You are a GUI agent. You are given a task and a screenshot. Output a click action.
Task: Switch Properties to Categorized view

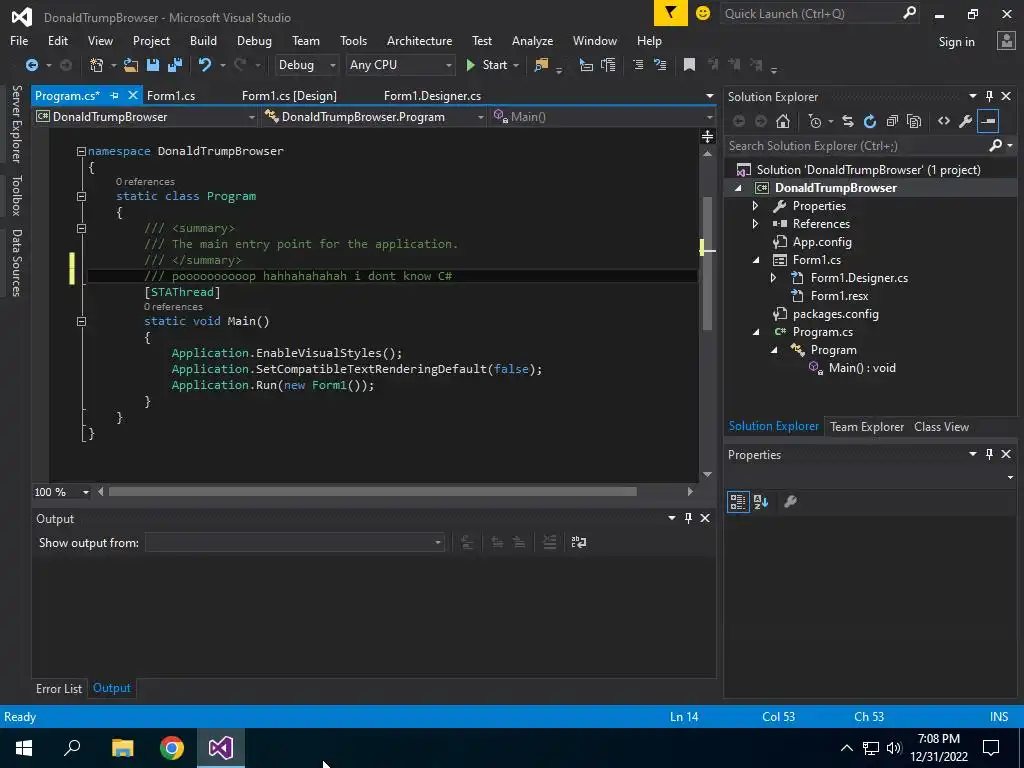(x=738, y=502)
